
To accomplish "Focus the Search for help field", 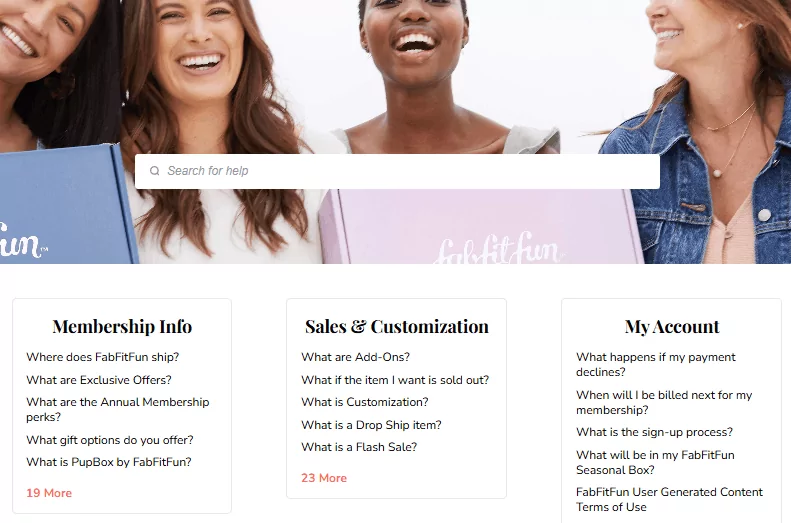I will click(x=397, y=171).
